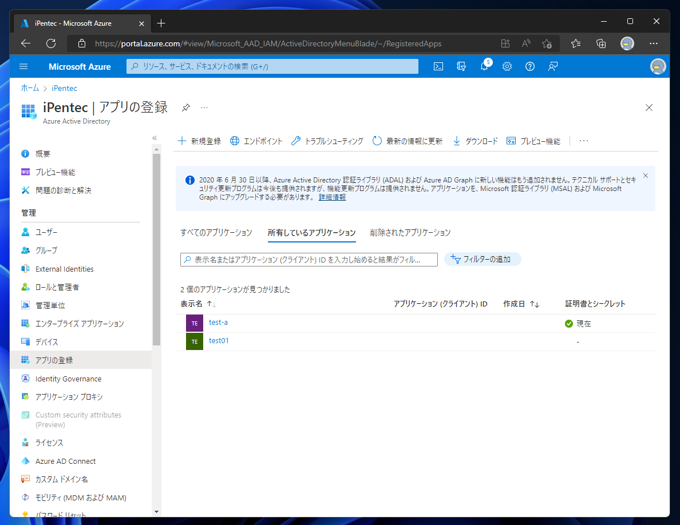Viewport: 680px width, 525px height.
Task: Dismiss the ADAL information banner
Action: (645, 176)
